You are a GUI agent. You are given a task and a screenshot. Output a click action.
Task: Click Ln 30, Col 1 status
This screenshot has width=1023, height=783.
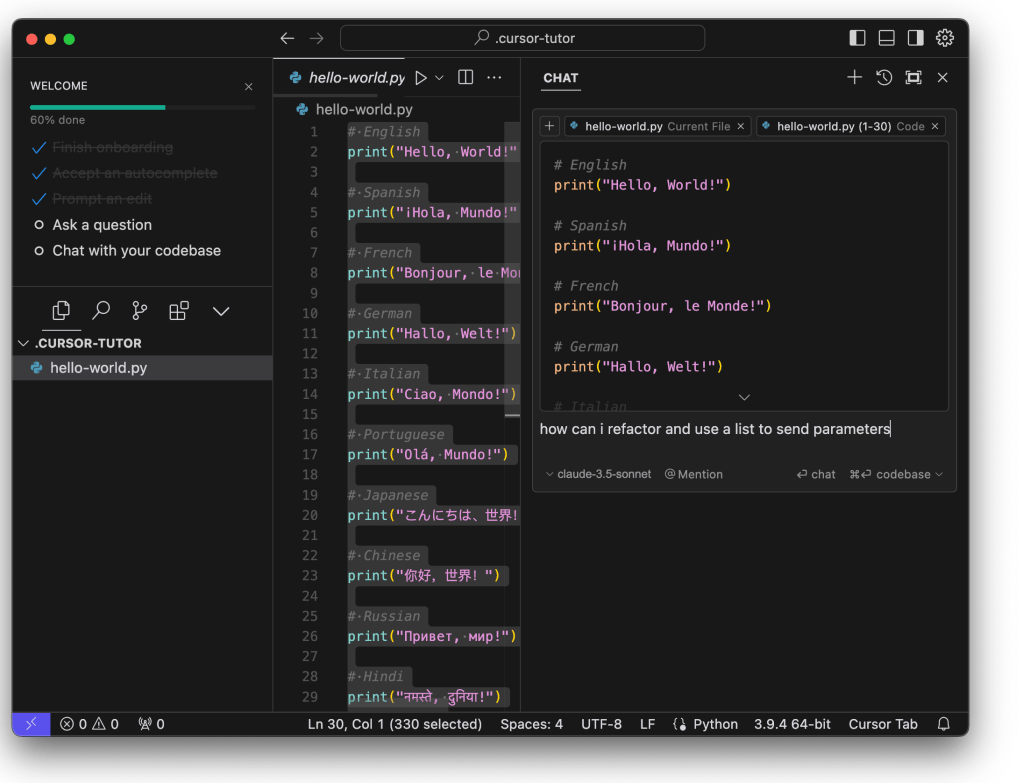click(395, 724)
